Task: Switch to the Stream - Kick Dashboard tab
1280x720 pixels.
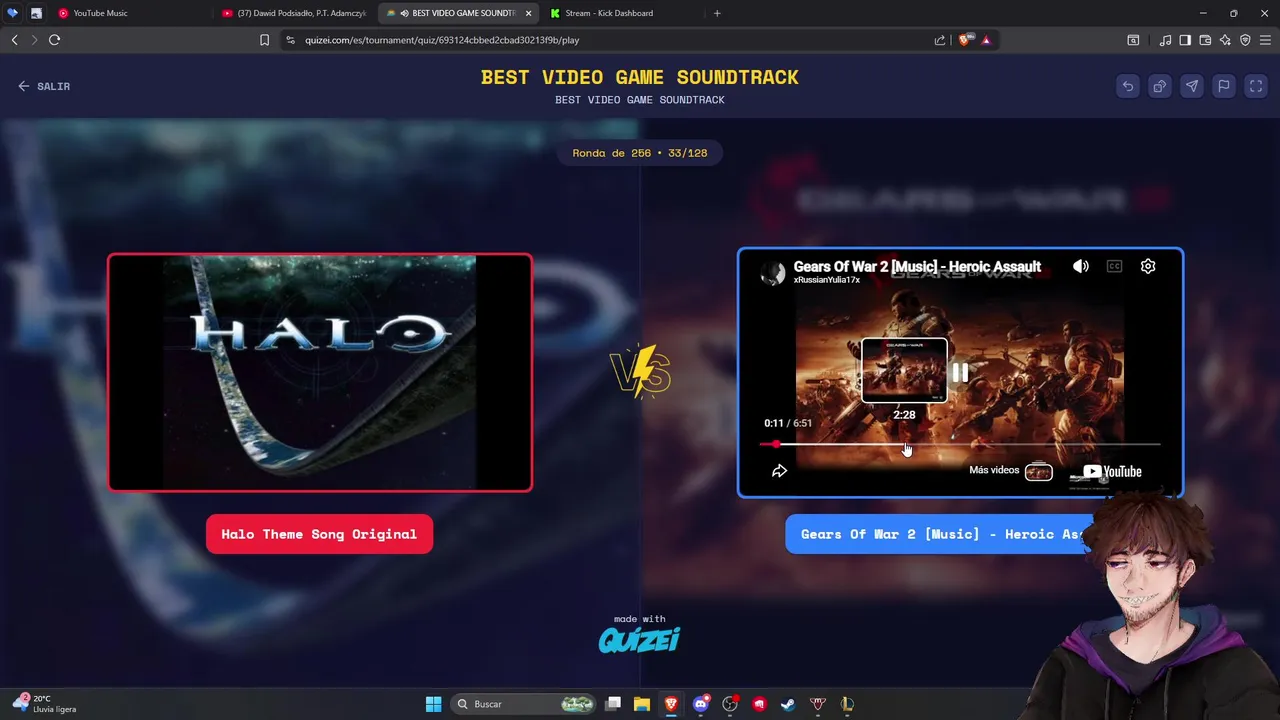Action: tap(622, 13)
